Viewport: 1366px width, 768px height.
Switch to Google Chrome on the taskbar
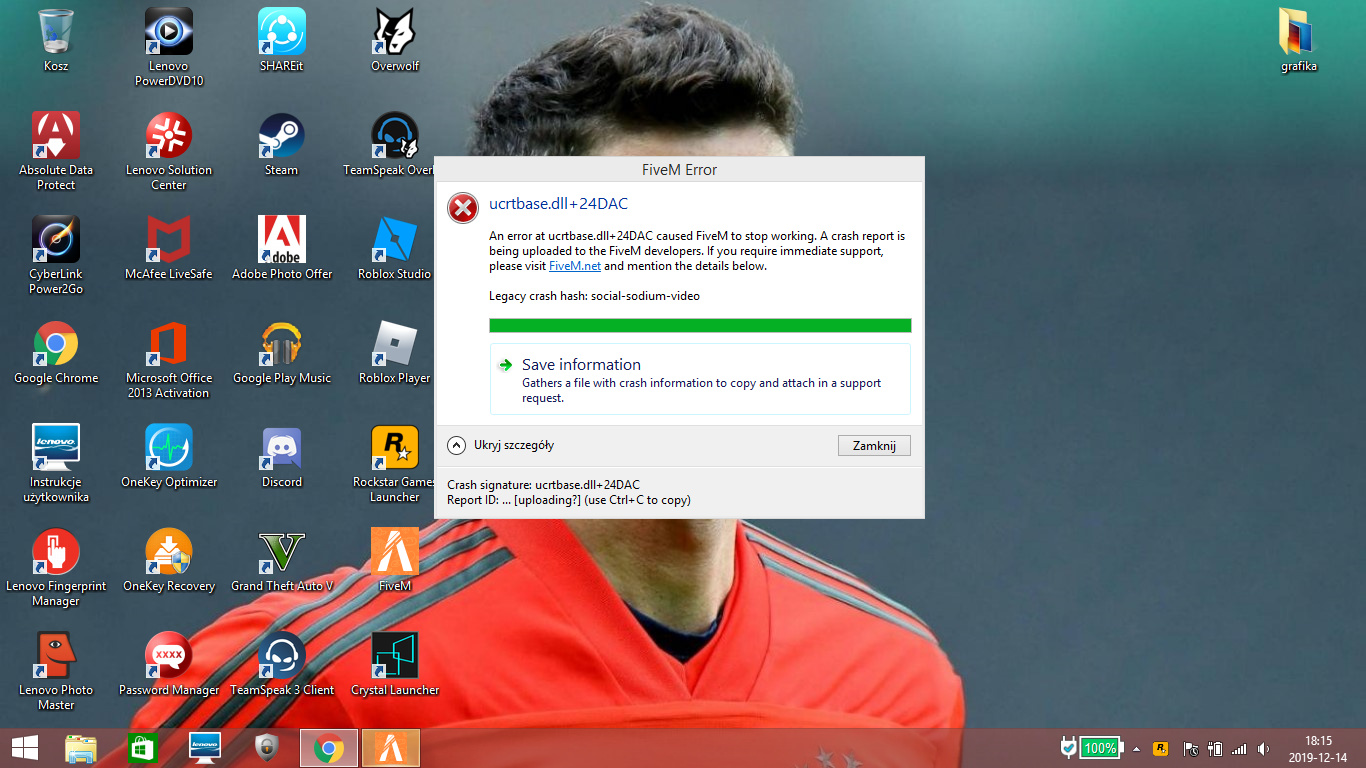[328, 748]
